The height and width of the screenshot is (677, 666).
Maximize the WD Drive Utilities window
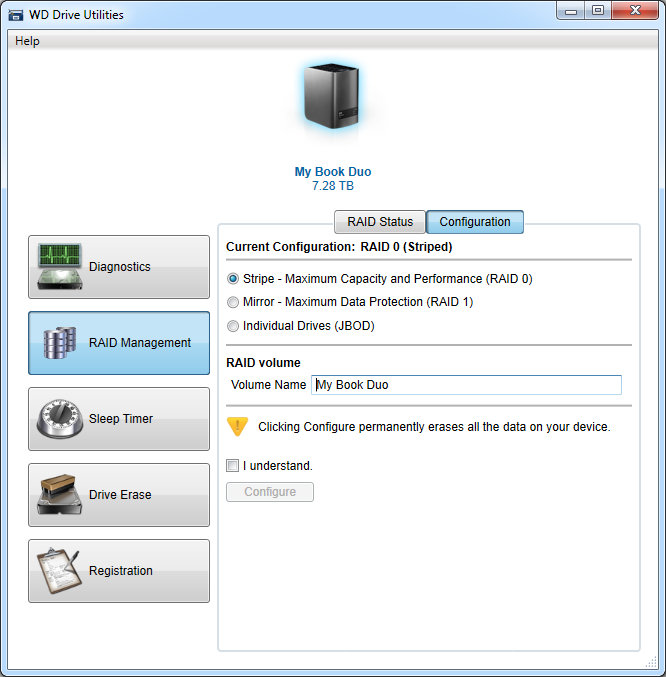598,11
